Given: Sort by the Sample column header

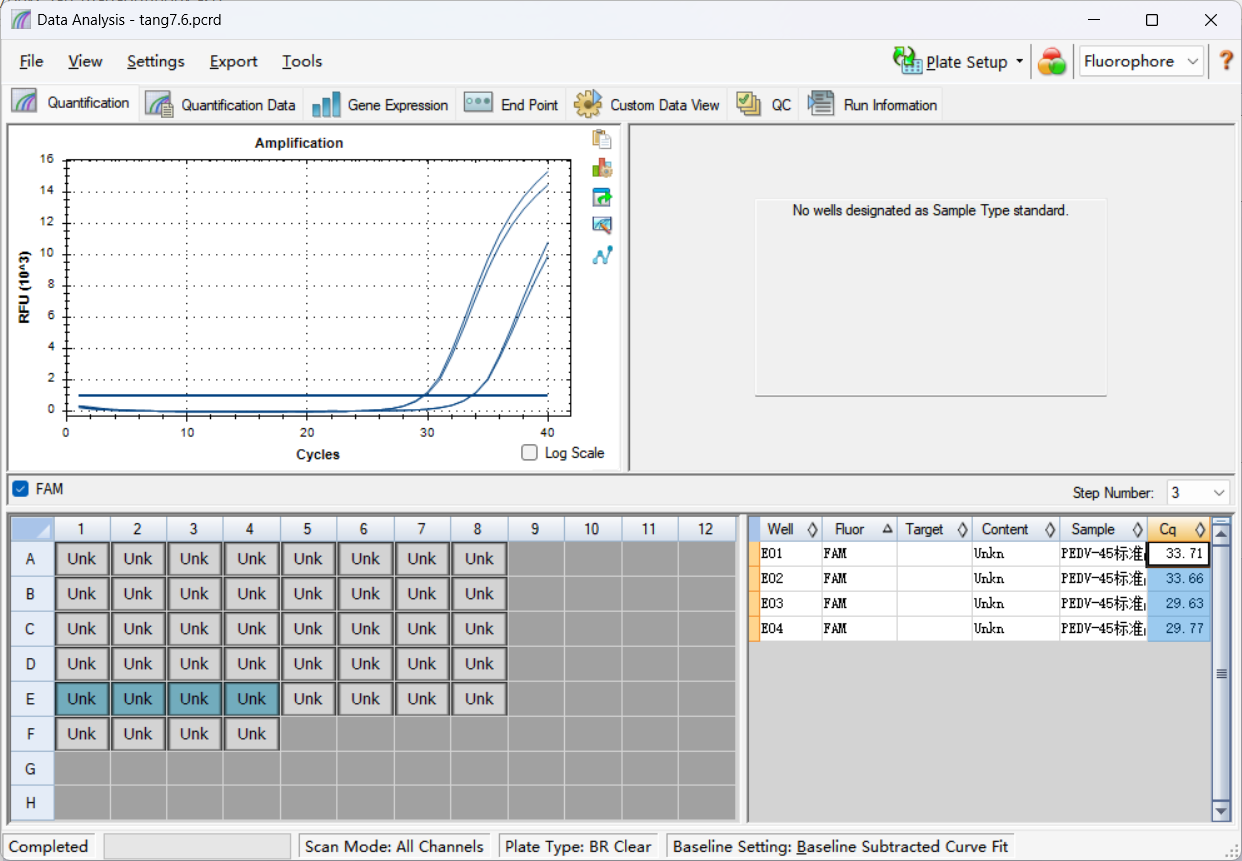Looking at the screenshot, I should click(x=1103, y=529).
